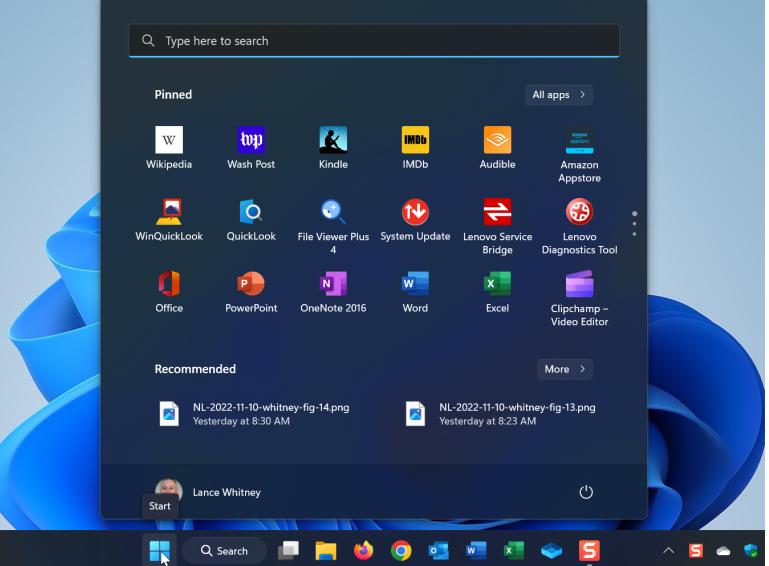
Task: Launch the Wash Post app
Action: [x=251, y=147]
